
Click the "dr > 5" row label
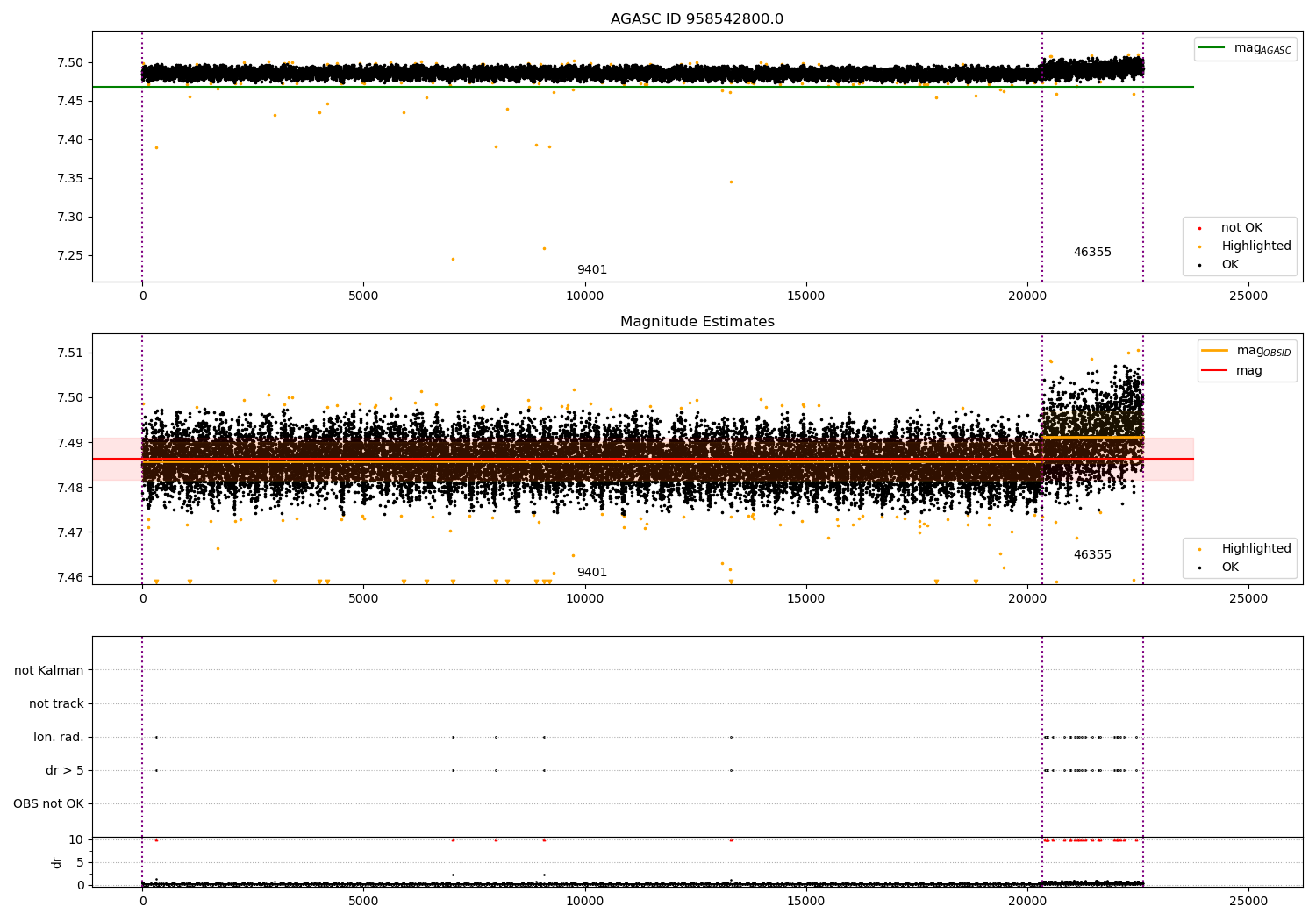pos(65,771)
